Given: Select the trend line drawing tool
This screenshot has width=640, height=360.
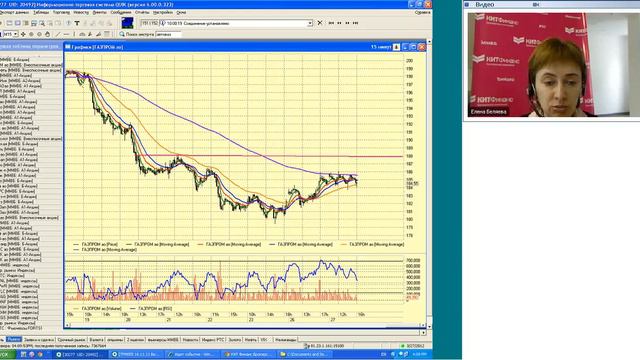Looking at the screenshot, I should [58, 34].
